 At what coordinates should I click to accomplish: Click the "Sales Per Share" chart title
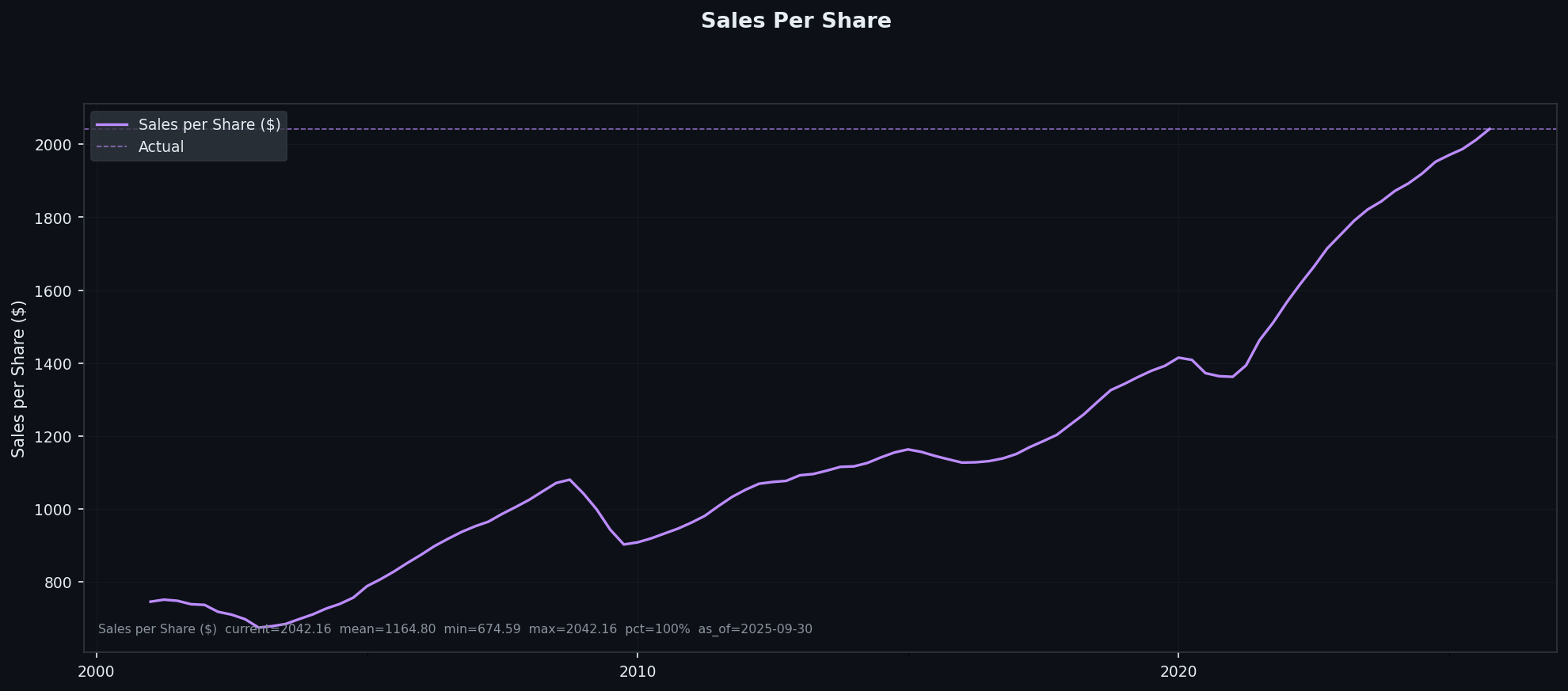(x=796, y=21)
